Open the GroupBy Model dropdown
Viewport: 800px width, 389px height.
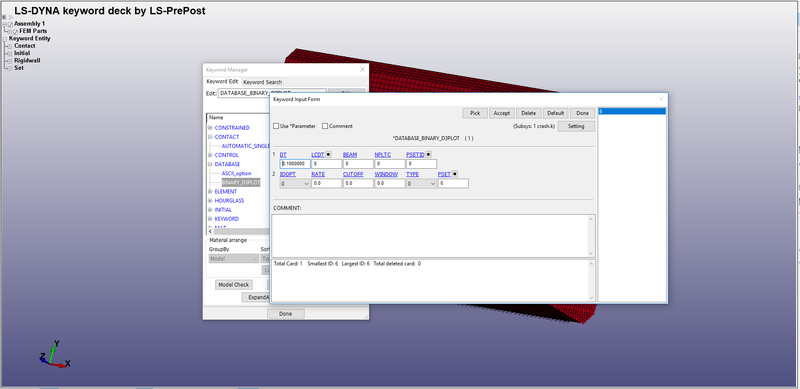[234, 258]
